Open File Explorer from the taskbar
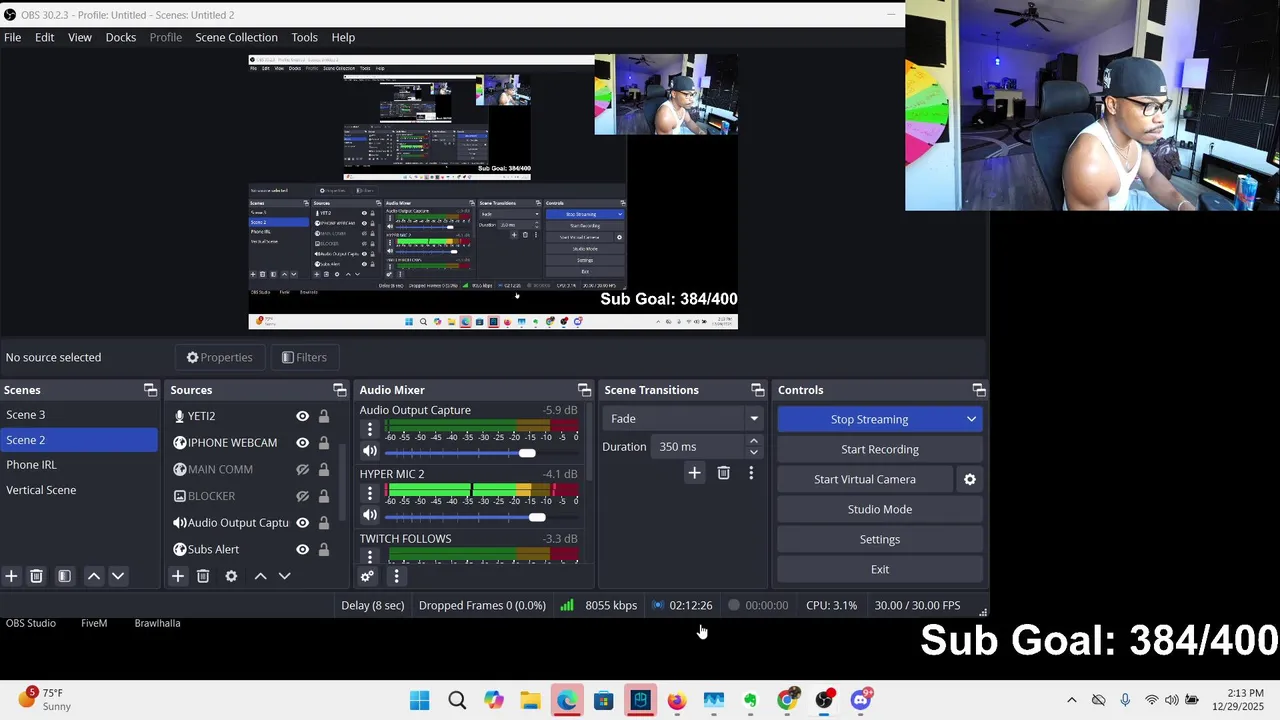Viewport: 1280px width, 720px height. (530, 700)
